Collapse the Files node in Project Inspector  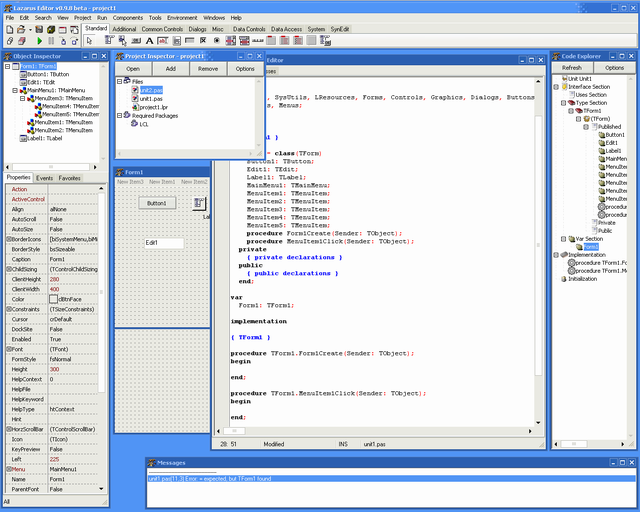120,81
